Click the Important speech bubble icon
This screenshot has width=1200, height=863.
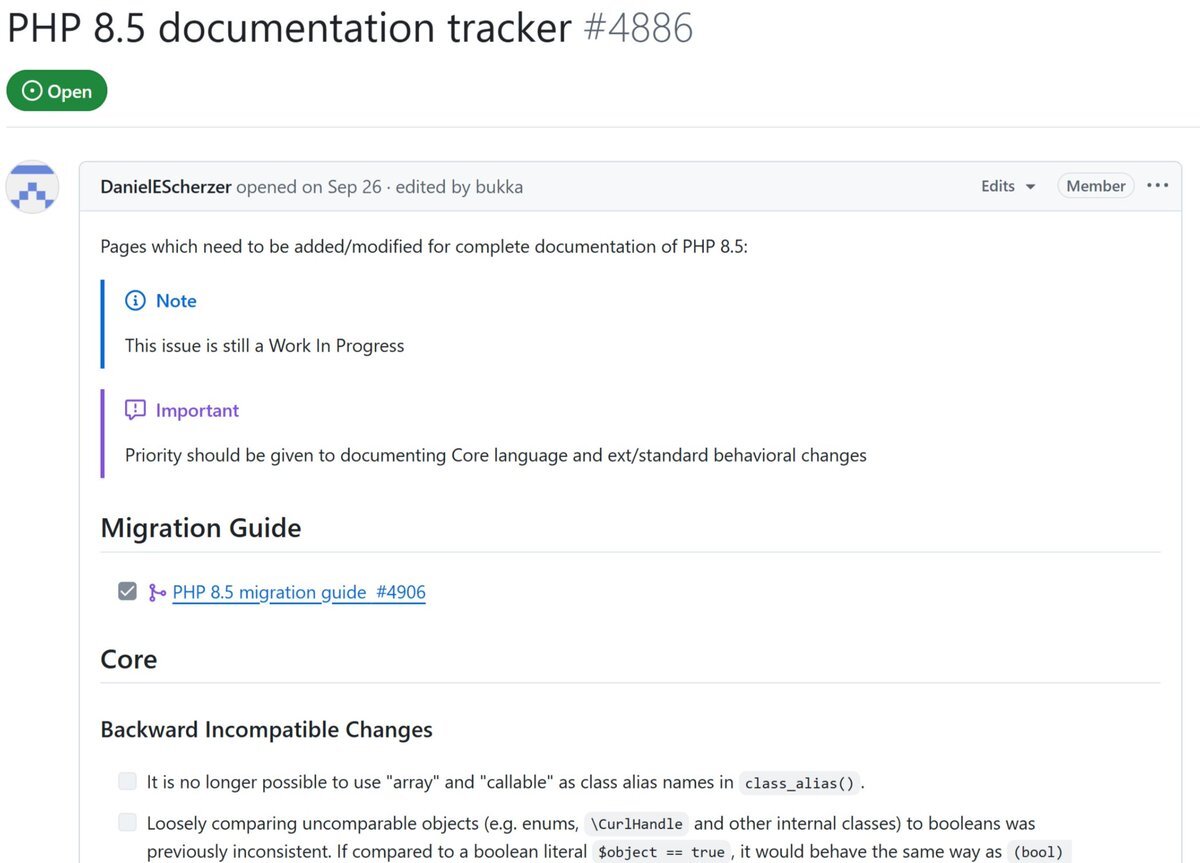135,410
